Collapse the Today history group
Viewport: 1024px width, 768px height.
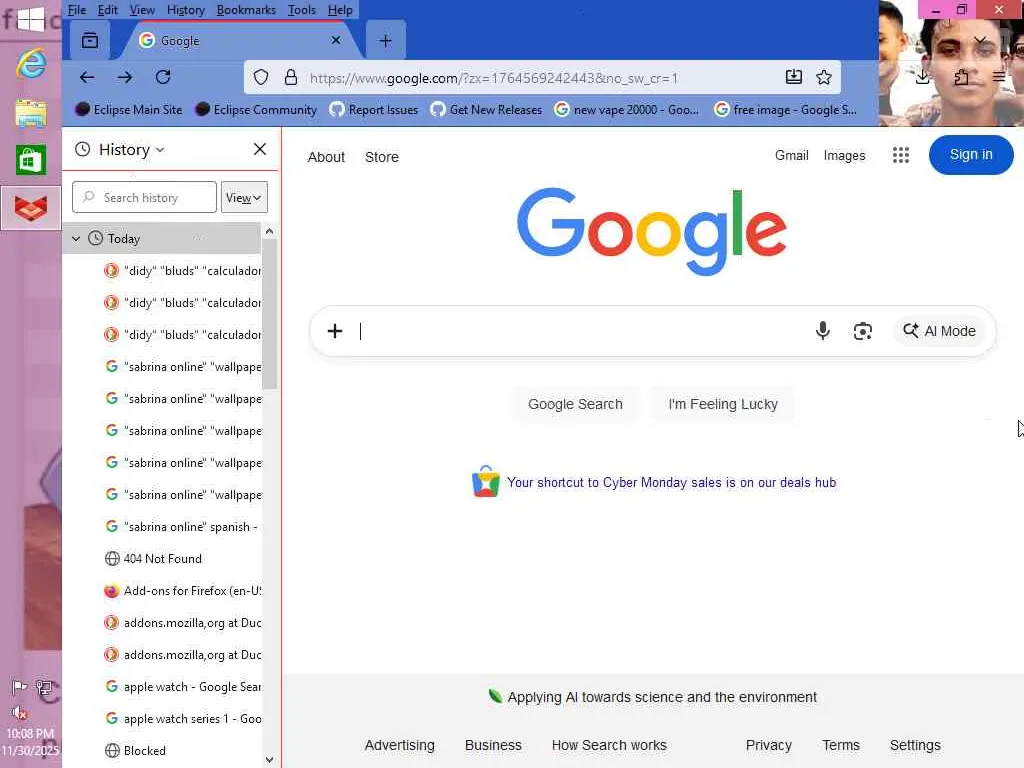coord(76,238)
